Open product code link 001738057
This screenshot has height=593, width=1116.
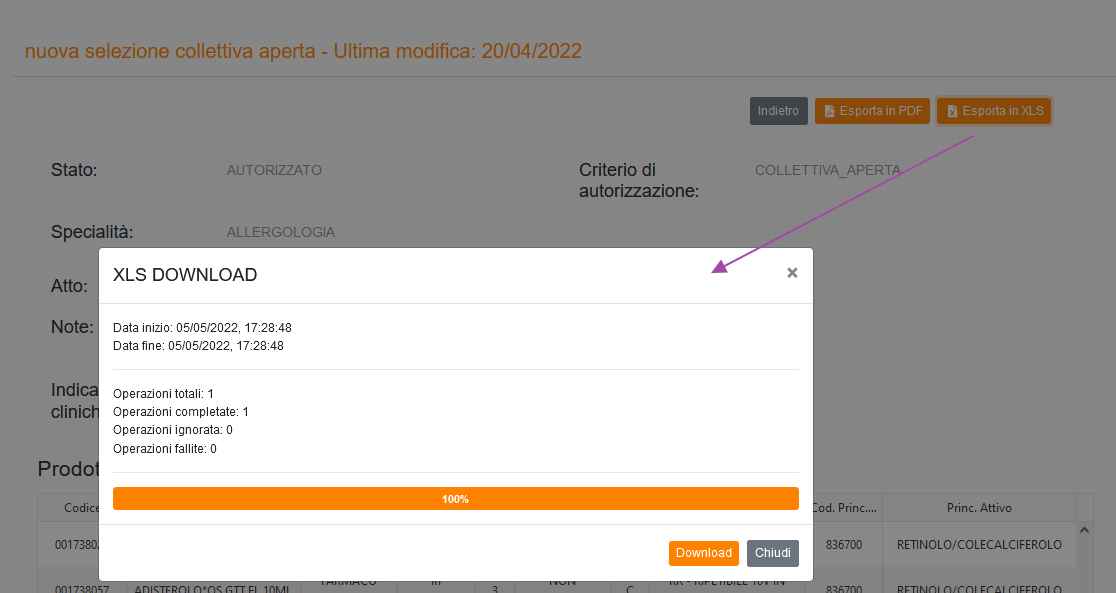(75, 588)
